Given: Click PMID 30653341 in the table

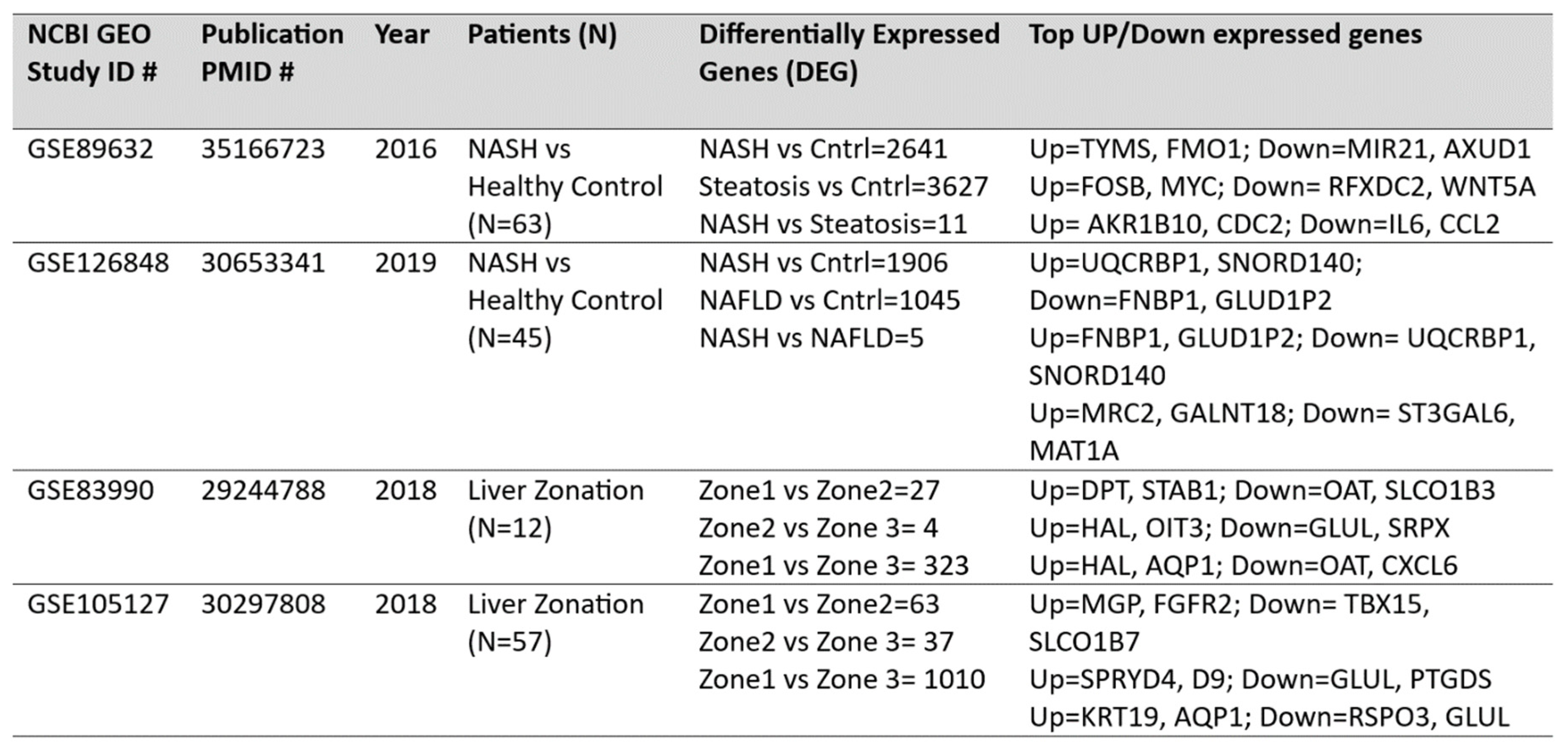Looking at the screenshot, I should [263, 263].
